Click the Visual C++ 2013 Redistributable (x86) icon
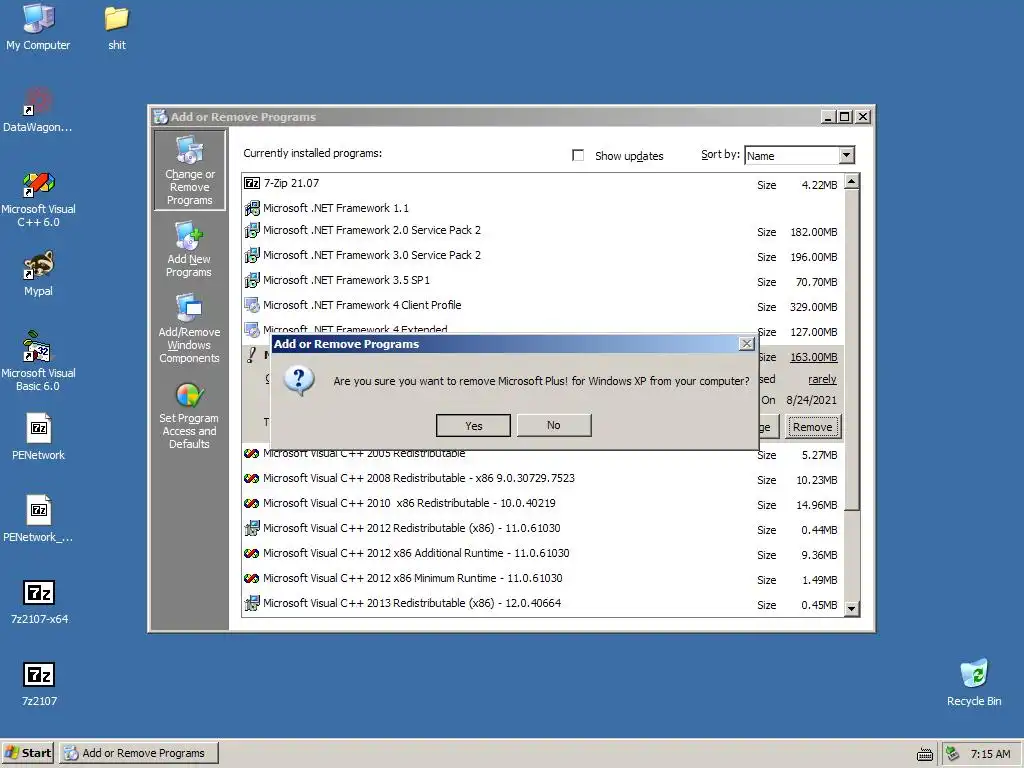Image resolution: width=1024 pixels, height=768 pixels. pos(252,603)
